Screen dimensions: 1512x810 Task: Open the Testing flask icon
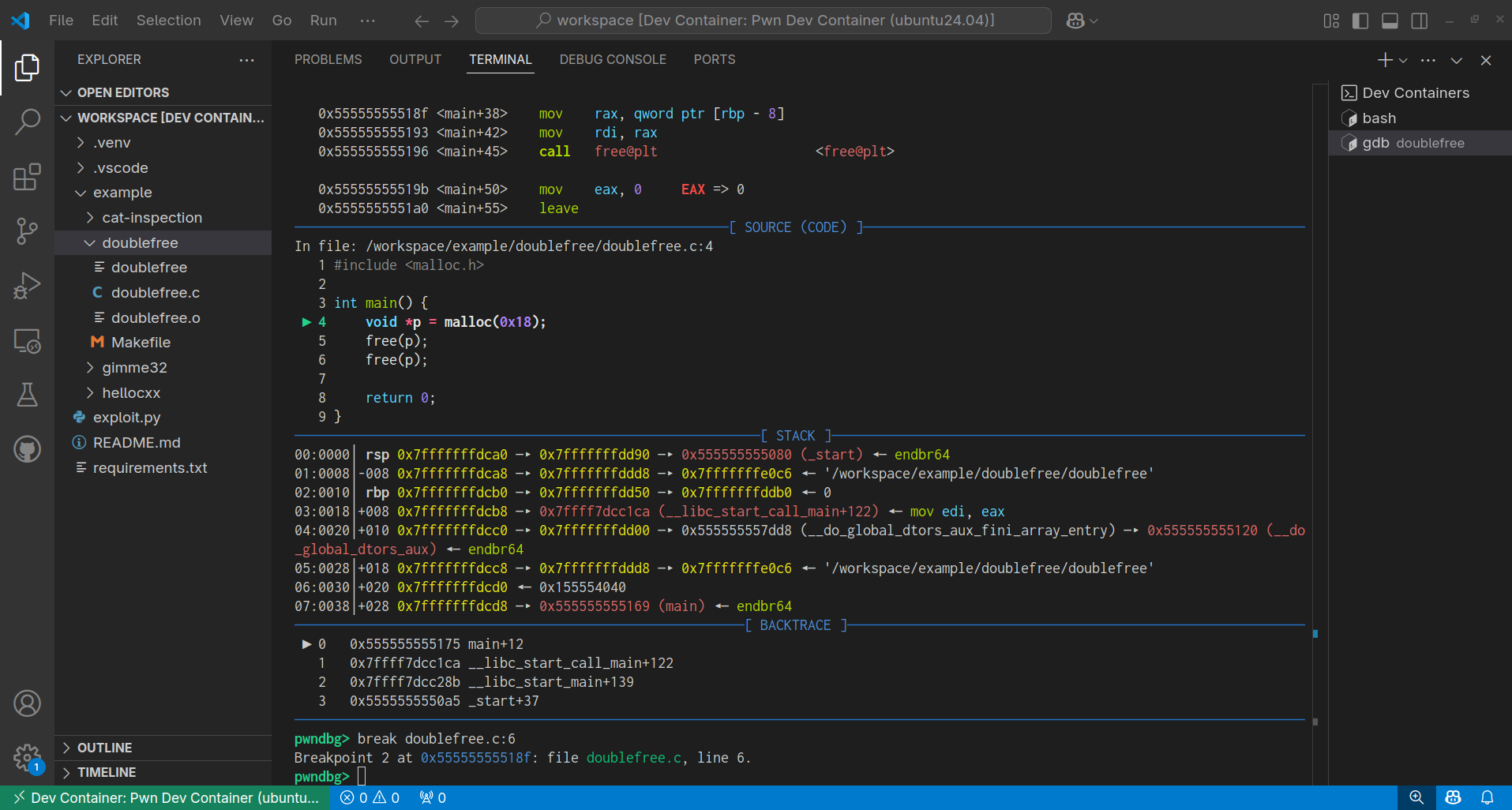(x=27, y=395)
